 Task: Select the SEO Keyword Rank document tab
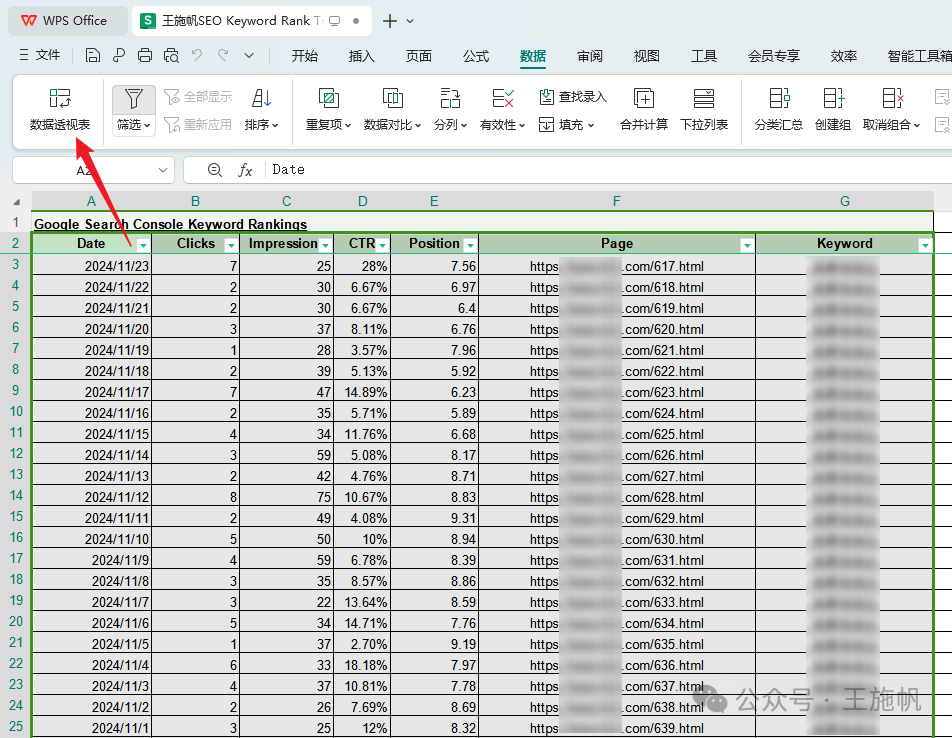251,21
